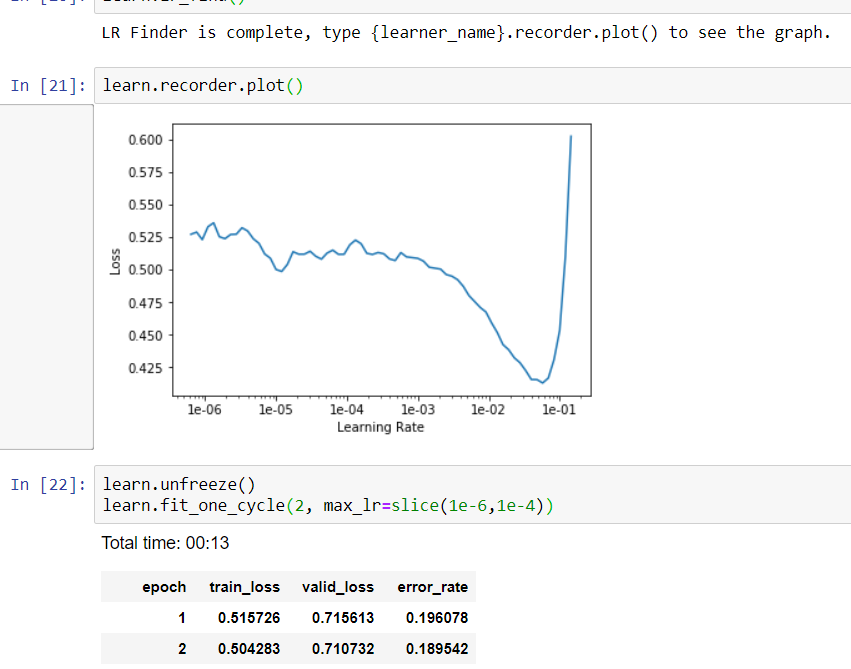The height and width of the screenshot is (669, 851).
Task: Click the epoch 2 valid_loss value 0.710732
Action: [343, 649]
